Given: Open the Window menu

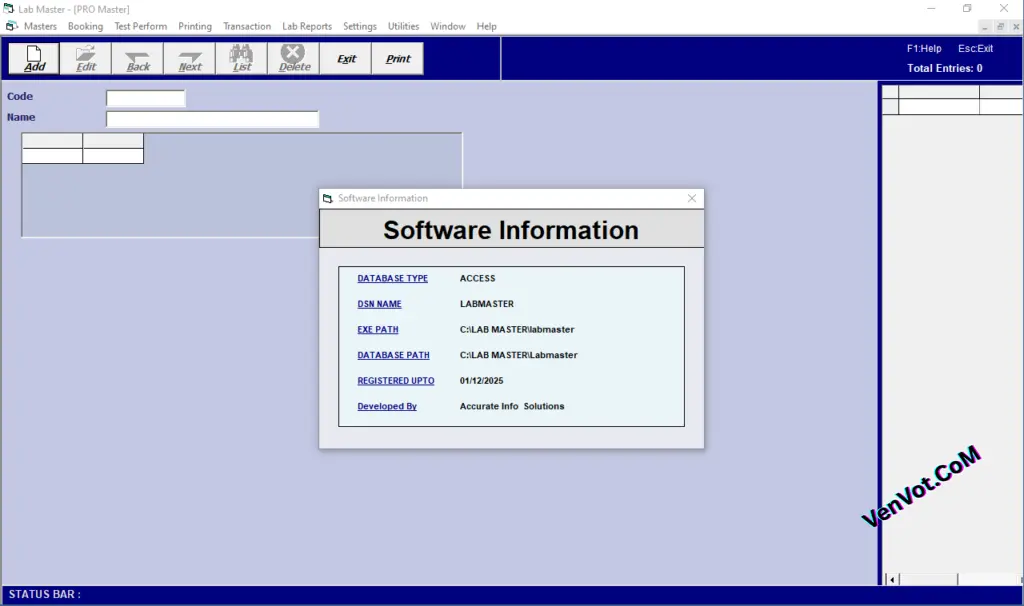Looking at the screenshot, I should 448,26.
